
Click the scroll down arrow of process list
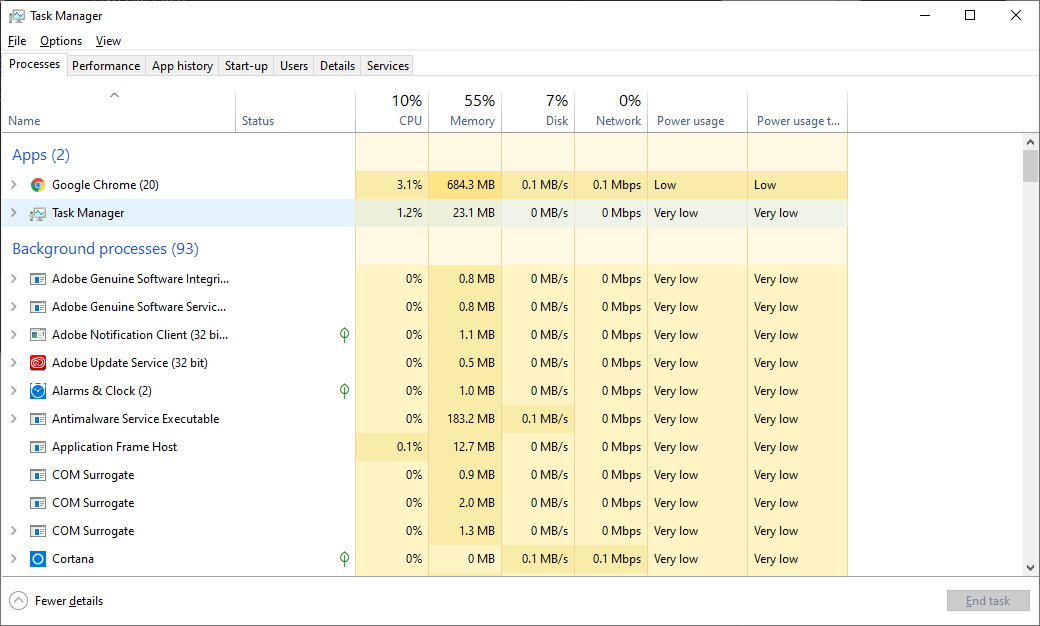click(1031, 567)
